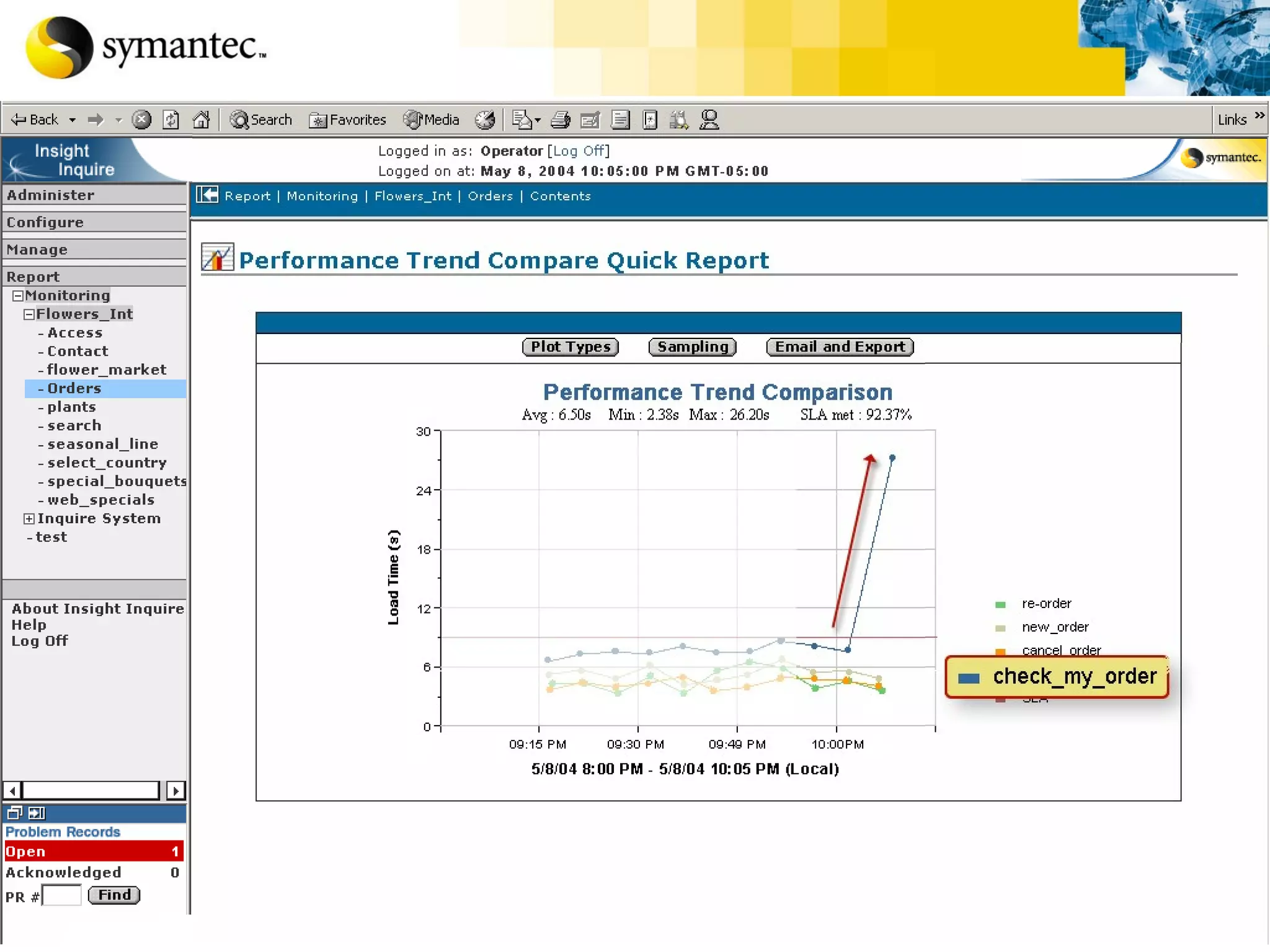Click the History icon in toolbar
The image size is (1270, 952).
[486, 120]
